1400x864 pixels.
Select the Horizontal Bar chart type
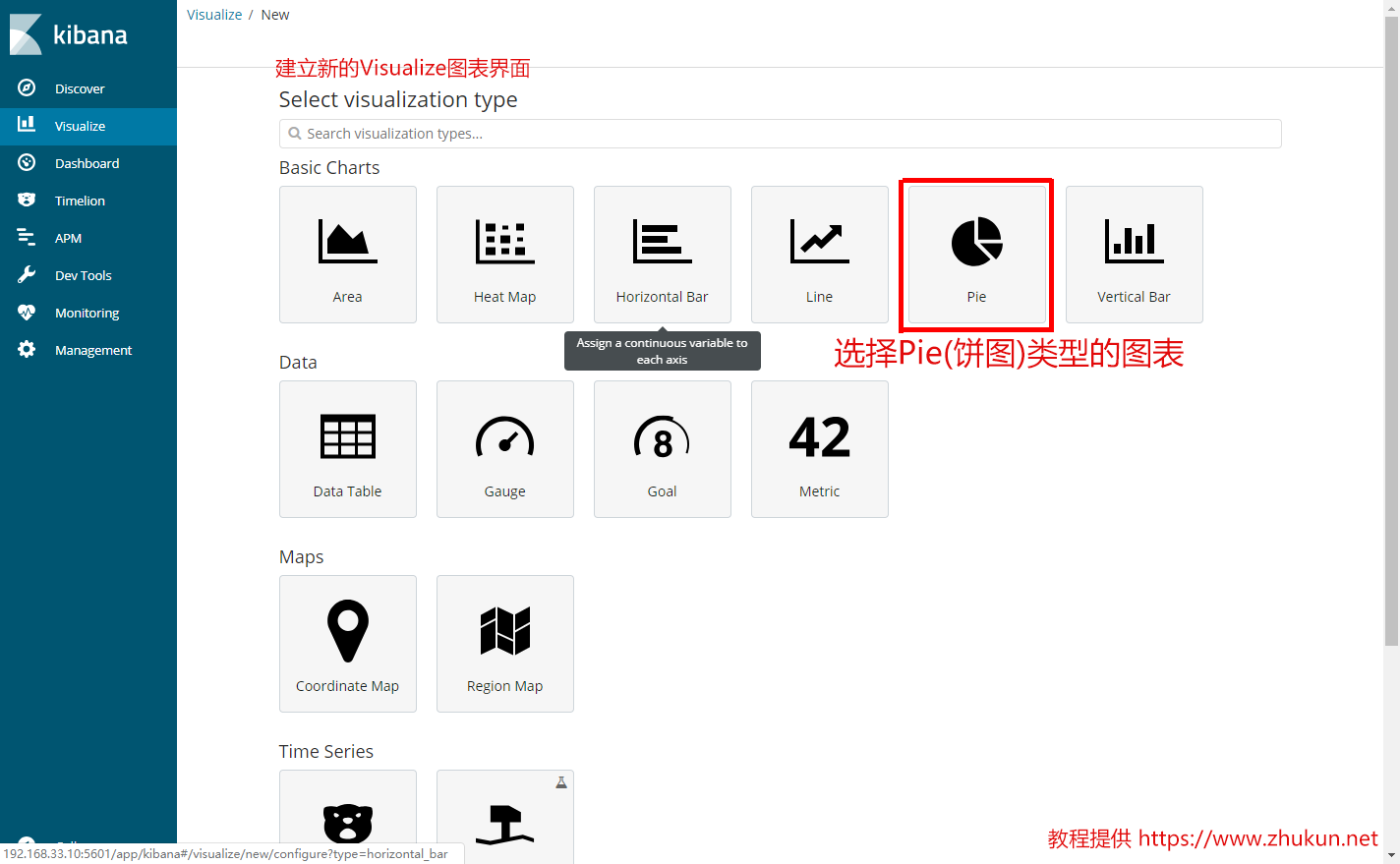point(663,255)
